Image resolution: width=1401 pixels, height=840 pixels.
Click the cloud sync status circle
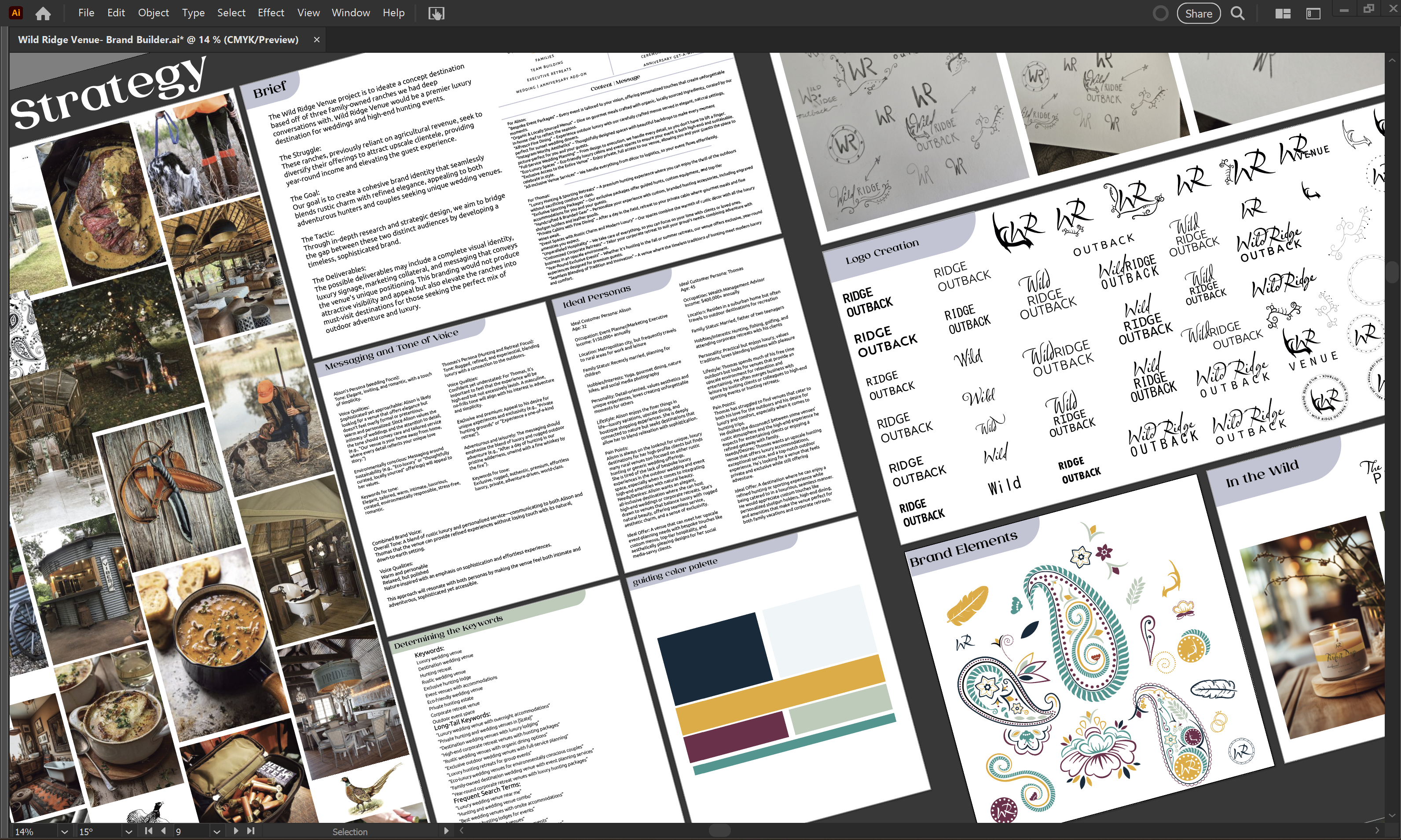pyautogui.click(x=1160, y=13)
